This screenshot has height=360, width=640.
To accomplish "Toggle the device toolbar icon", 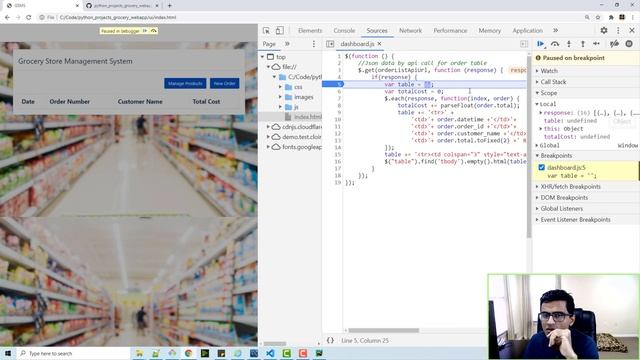I will point(280,31).
